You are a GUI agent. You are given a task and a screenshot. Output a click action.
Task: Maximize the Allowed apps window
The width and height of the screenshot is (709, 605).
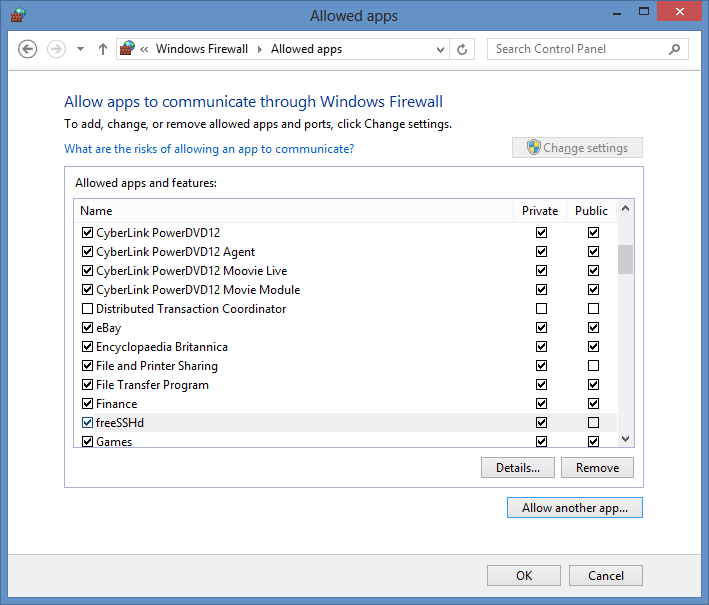point(644,12)
